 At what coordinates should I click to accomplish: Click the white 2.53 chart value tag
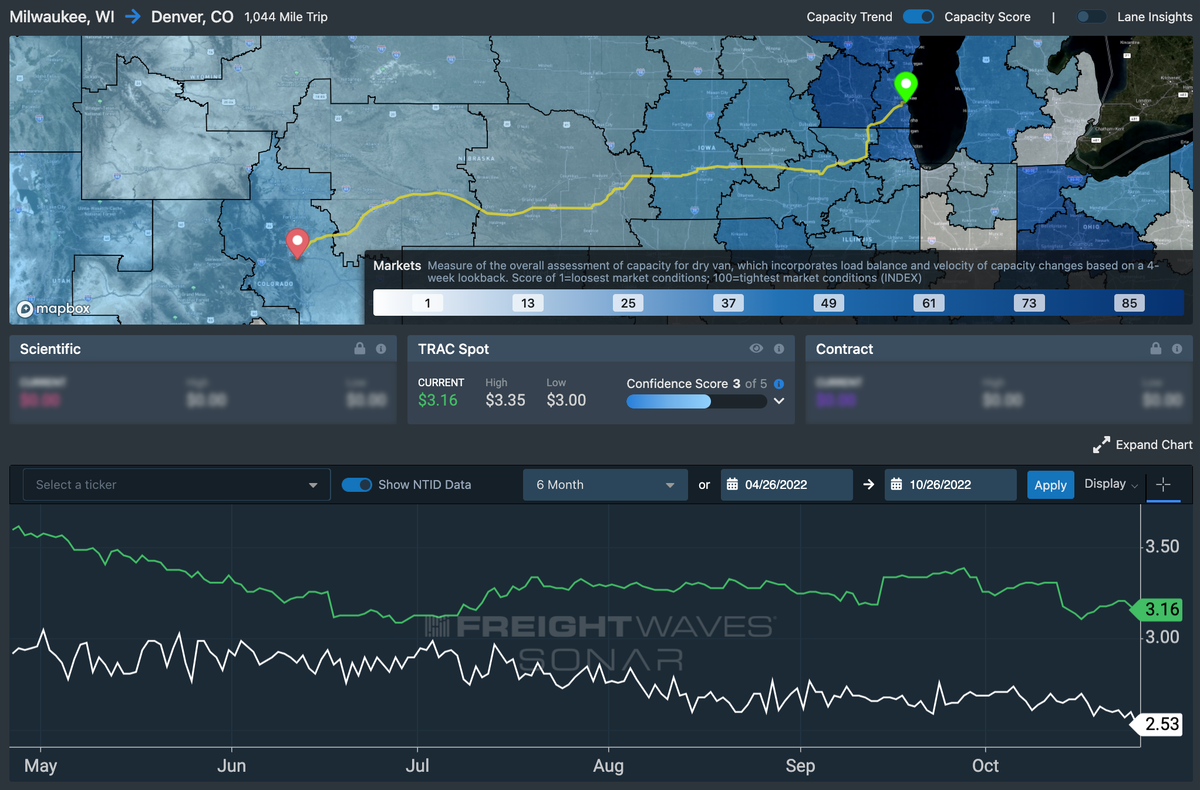tap(1158, 724)
